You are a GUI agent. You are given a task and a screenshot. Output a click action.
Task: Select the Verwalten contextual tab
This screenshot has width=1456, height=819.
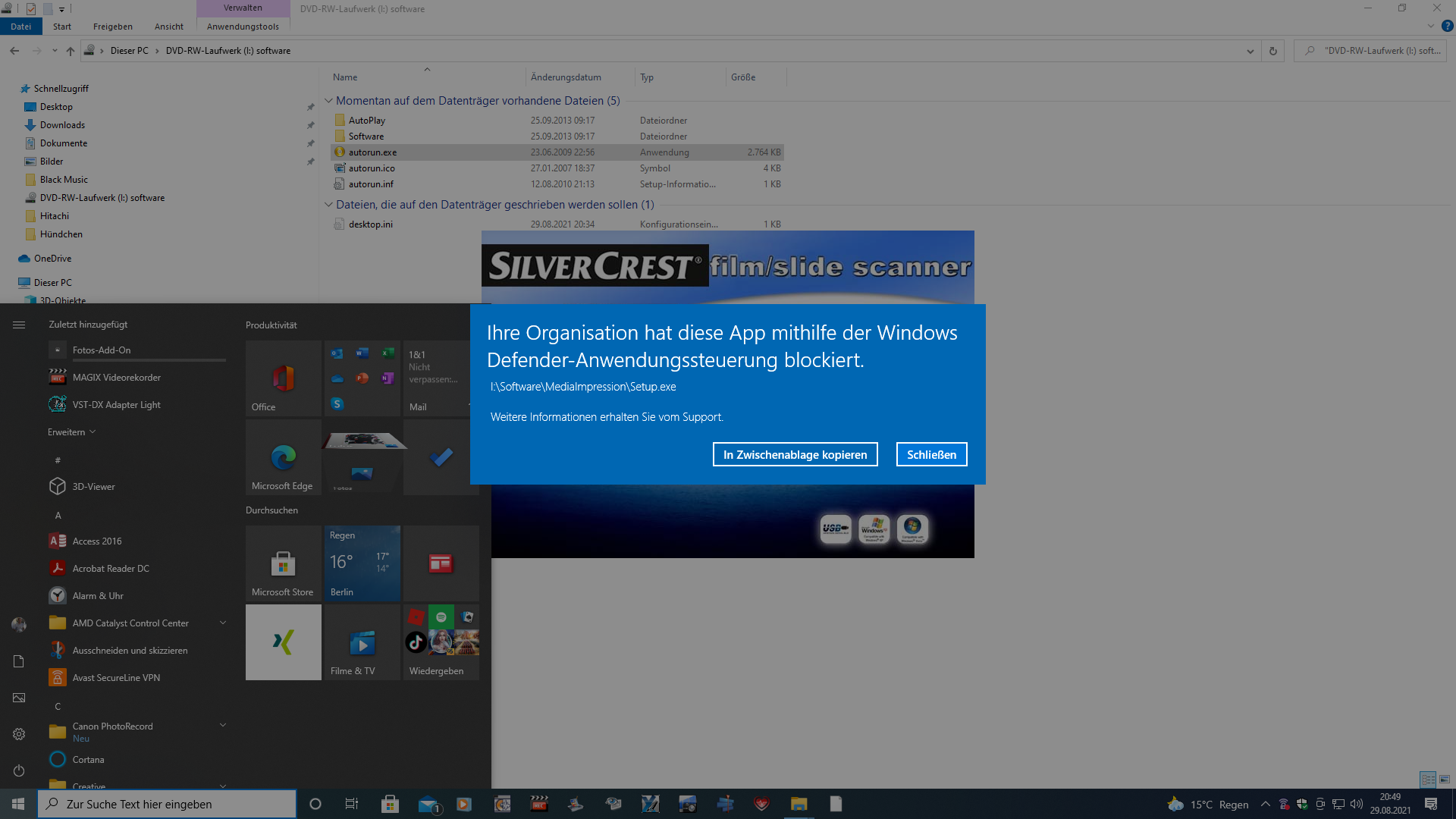[243, 8]
